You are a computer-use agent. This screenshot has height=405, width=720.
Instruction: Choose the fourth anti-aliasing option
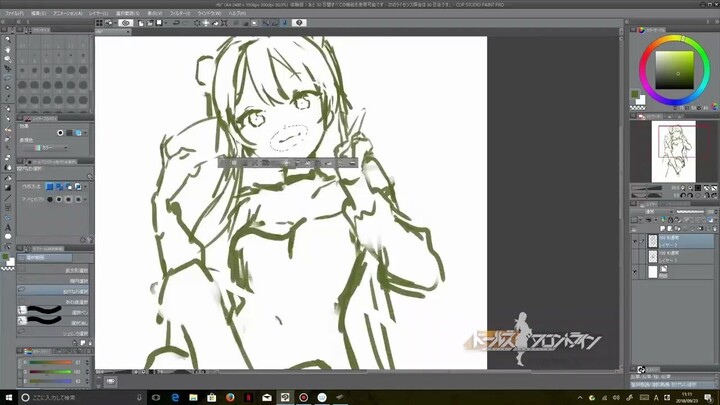tap(78, 199)
